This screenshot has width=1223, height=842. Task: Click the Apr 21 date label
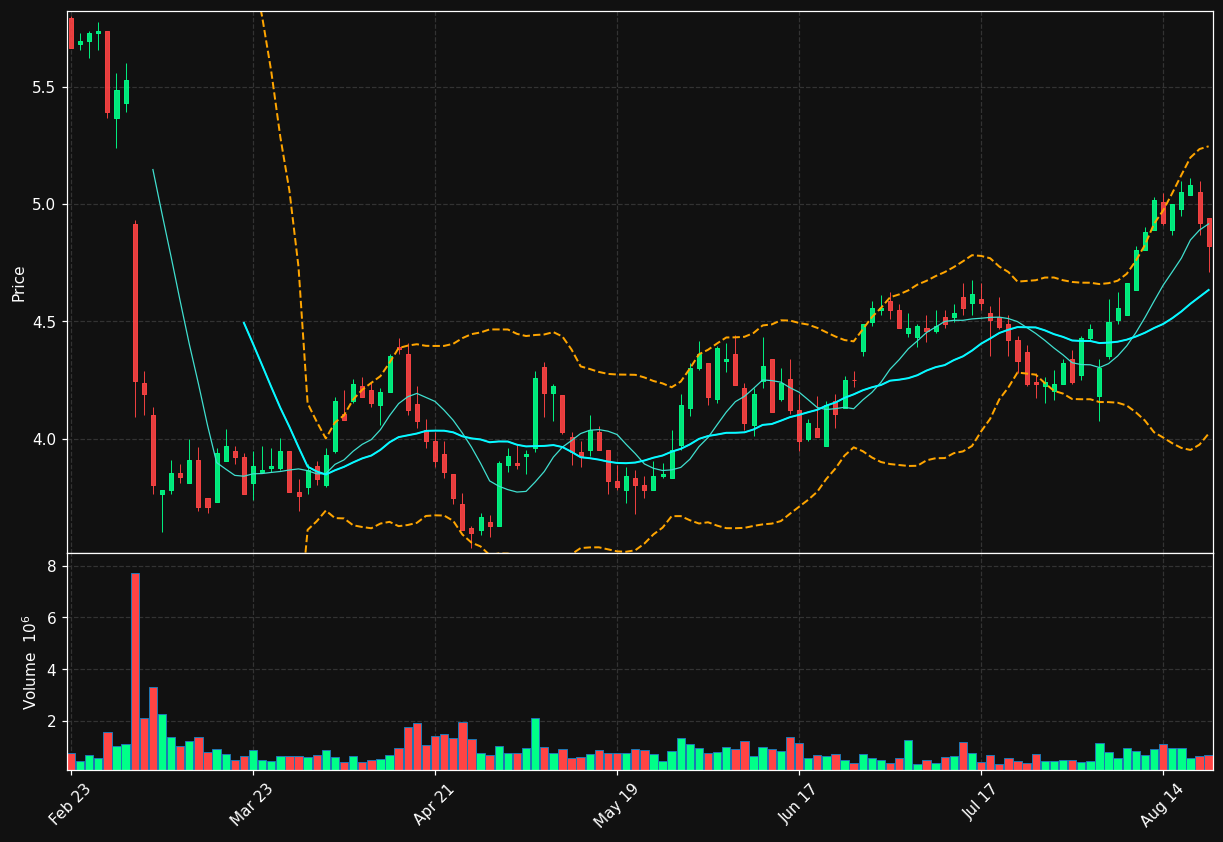click(434, 804)
